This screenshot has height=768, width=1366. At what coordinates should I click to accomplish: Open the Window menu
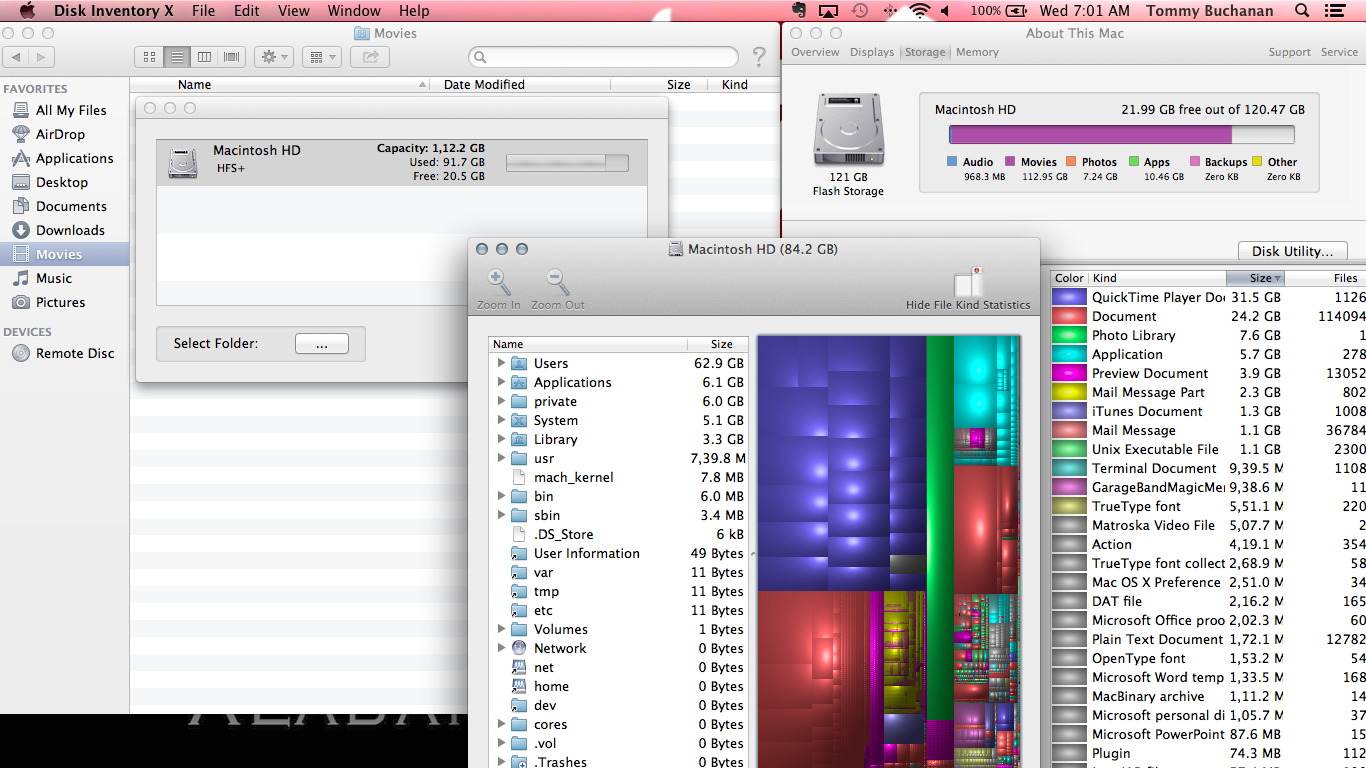(354, 11)
